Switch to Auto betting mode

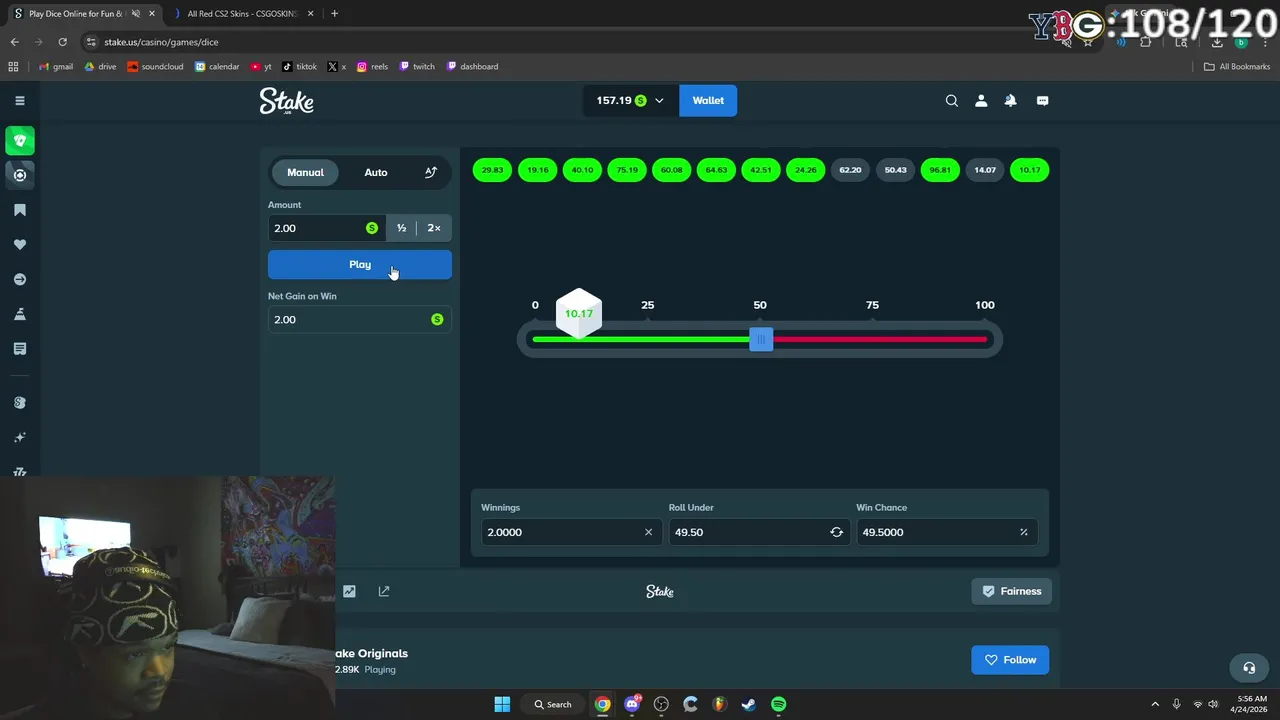(x=376, y=172)
